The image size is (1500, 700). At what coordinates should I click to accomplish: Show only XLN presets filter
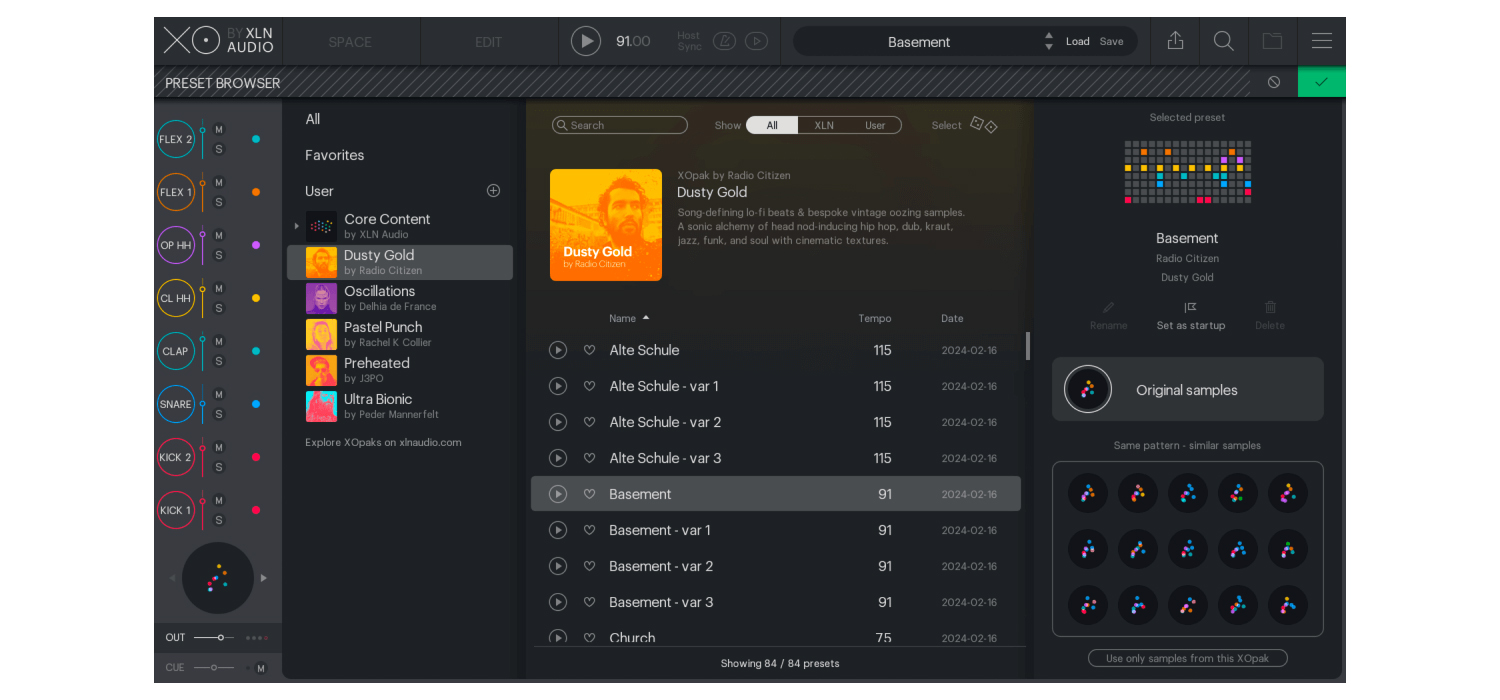[823, 125]
